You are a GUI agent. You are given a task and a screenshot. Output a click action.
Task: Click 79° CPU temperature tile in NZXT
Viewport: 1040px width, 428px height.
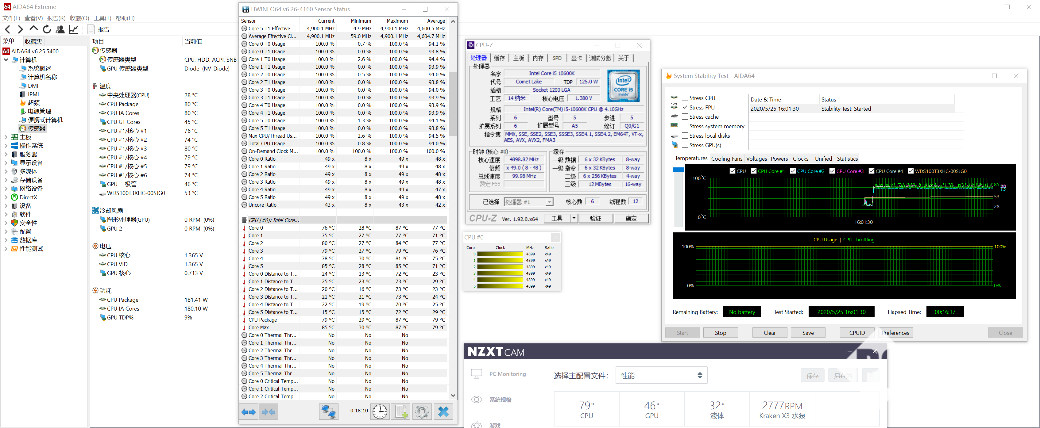[586, 409]
